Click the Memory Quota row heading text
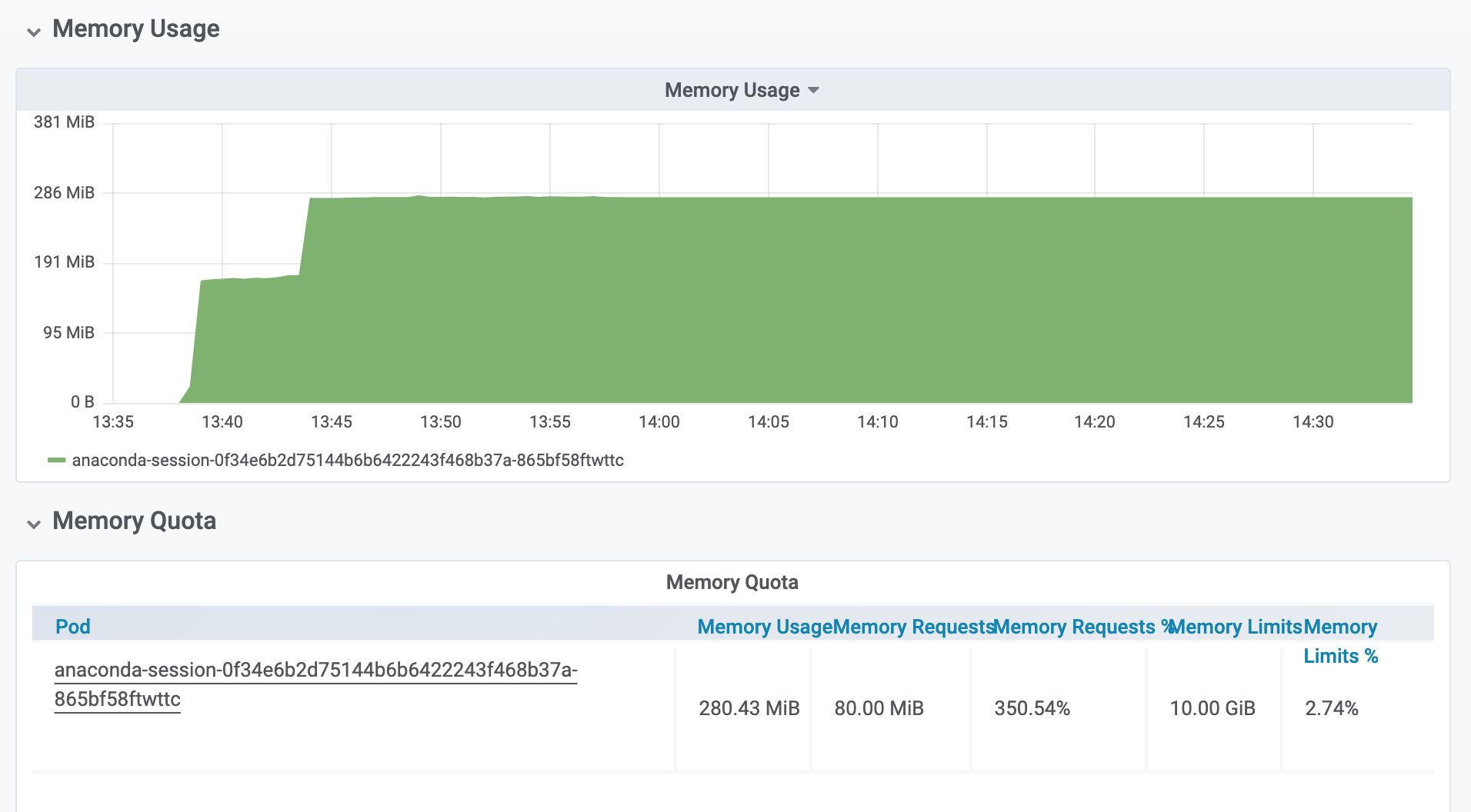The height and width of the screenshot is (812, 1471). coord(134,521)
